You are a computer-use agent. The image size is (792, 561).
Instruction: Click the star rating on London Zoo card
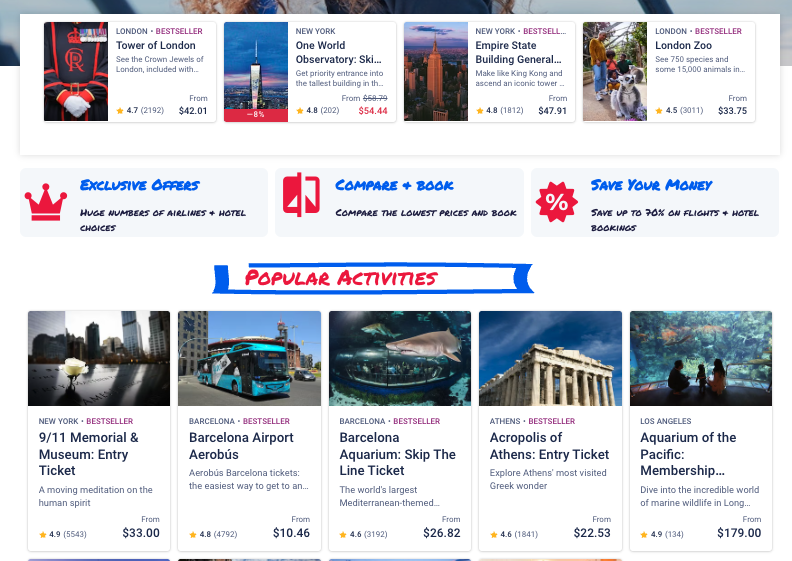pos(679,111)
